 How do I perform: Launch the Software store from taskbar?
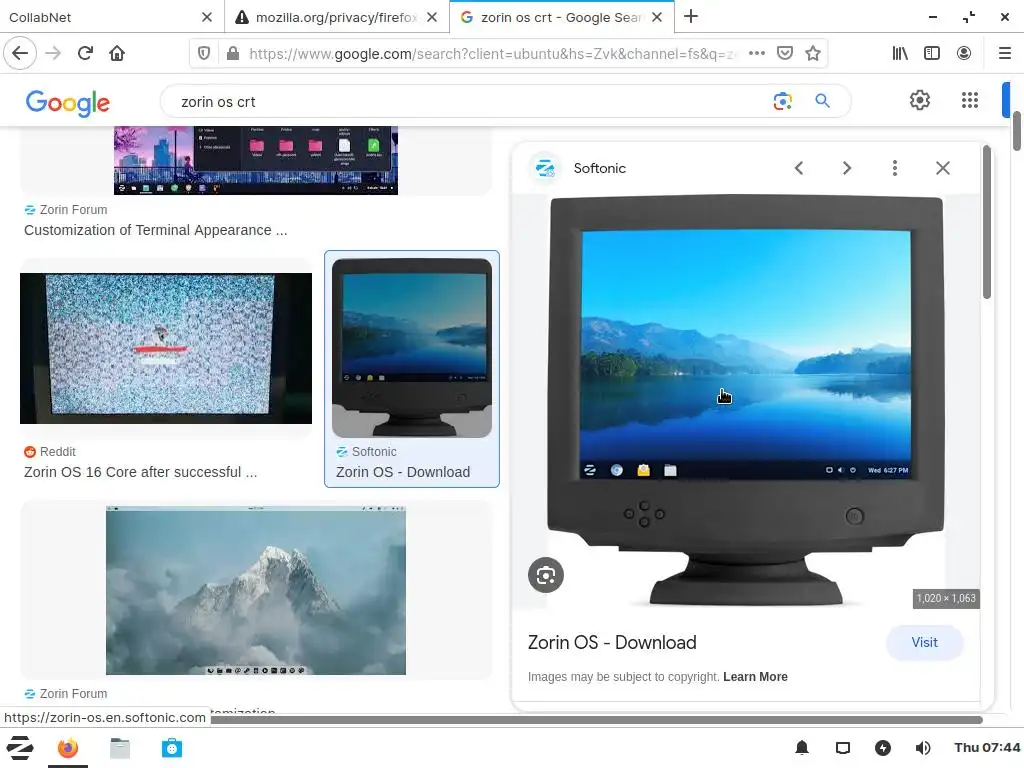coord(172,748)
